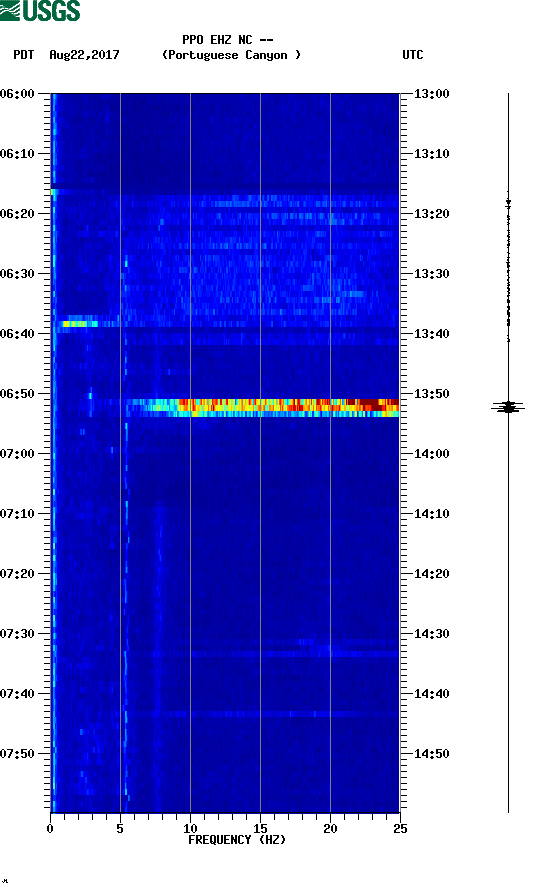Screen dimensions: 552x892
Task: Click the date 'Aug22,2017'
Action: point(84,55)
